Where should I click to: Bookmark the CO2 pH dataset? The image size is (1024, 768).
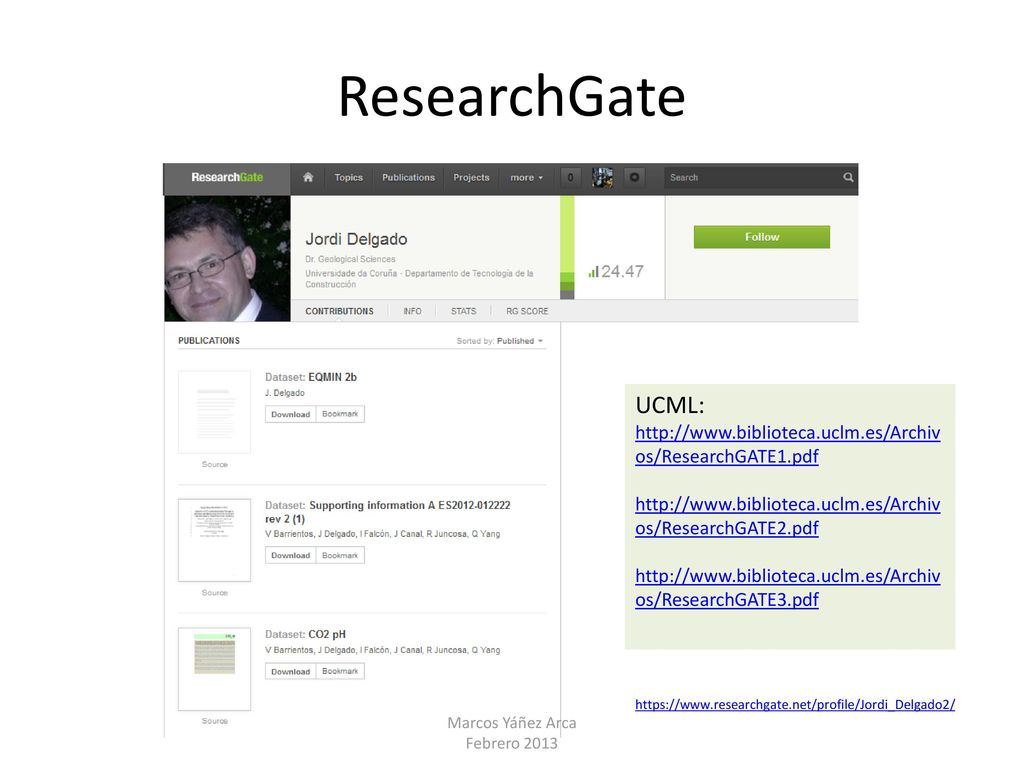(340, 671)
